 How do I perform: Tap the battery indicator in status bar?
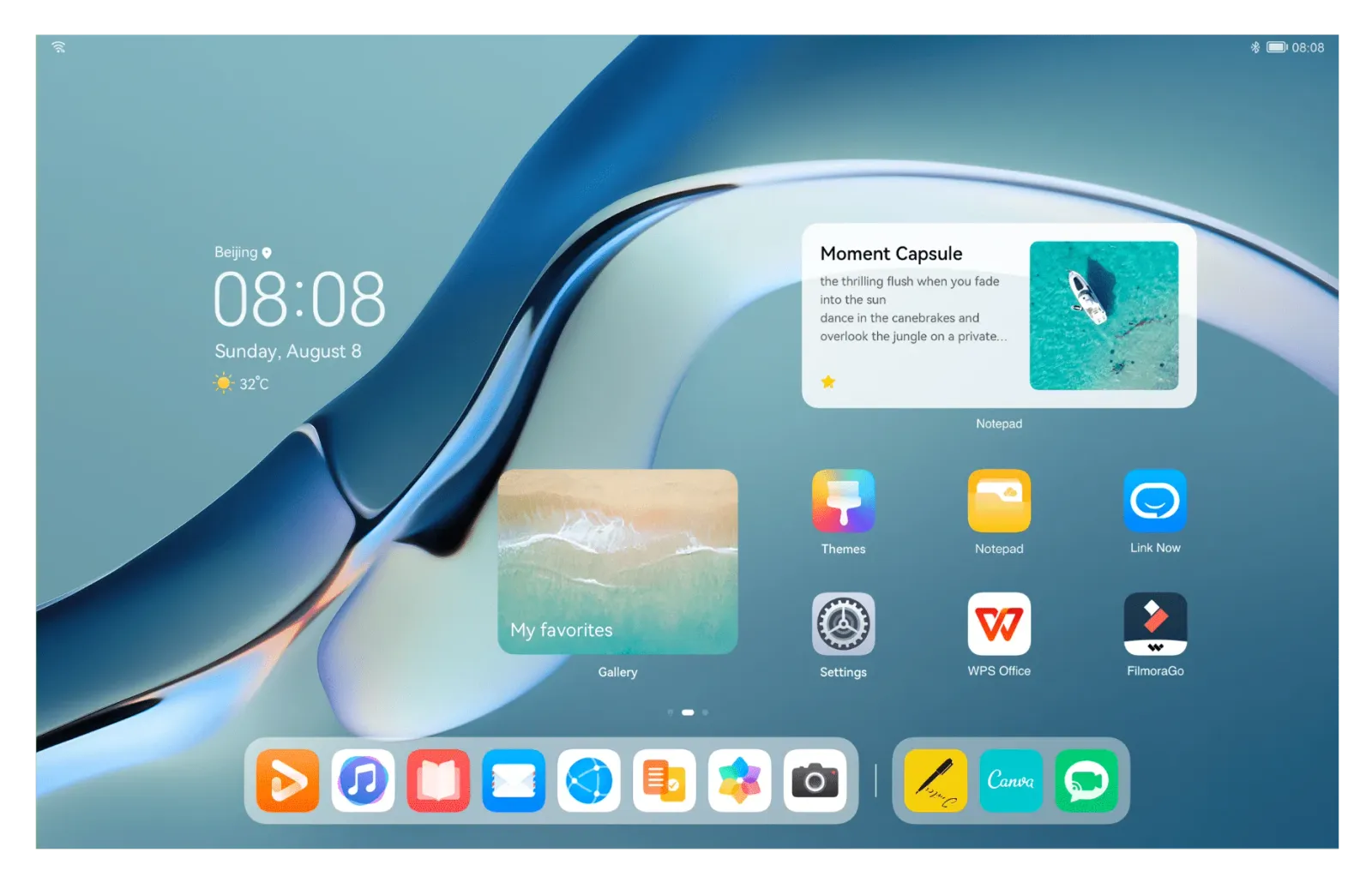click(1277, 47)
